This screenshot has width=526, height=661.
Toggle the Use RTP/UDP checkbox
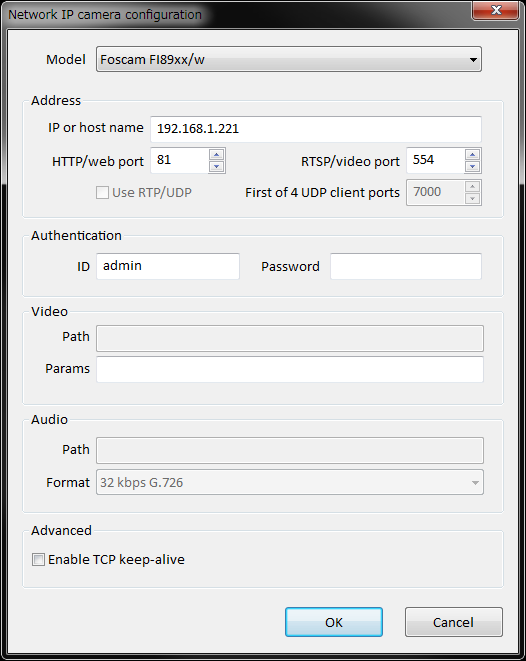pos(102,193)
